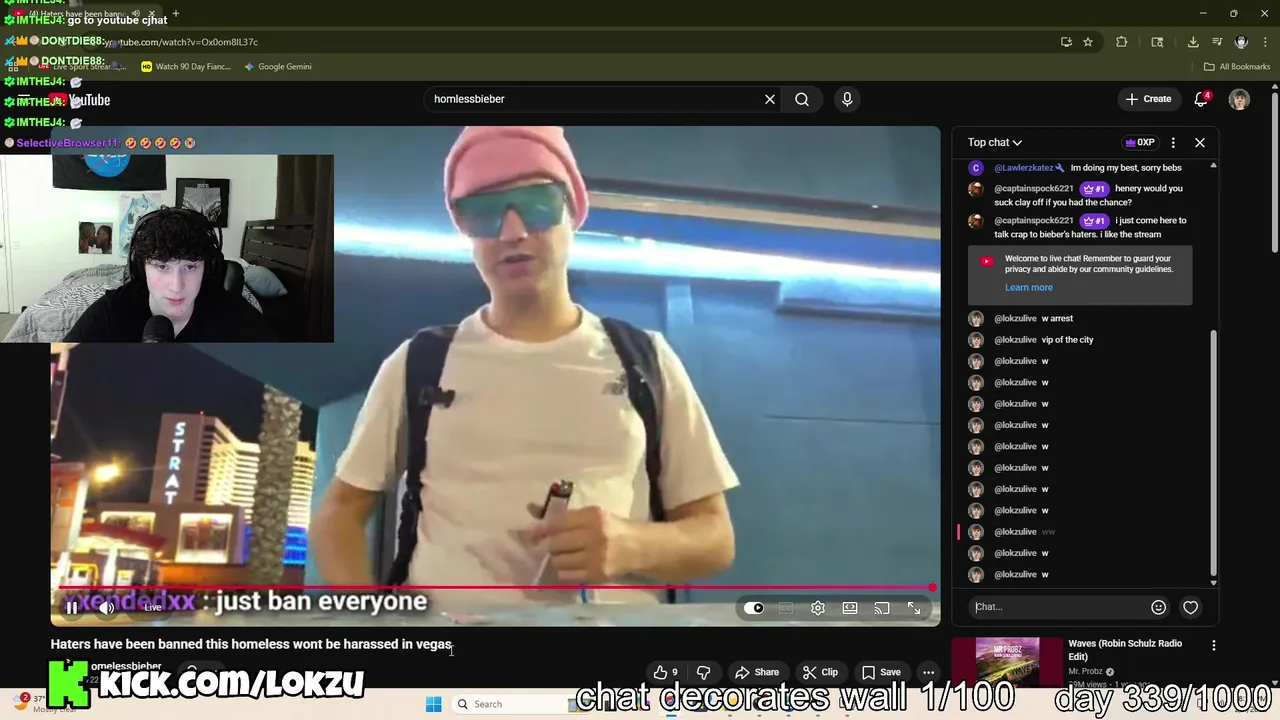The width and height of the screenshot is (1280, 720).
Task: Send a heart reaction in chat
Action: click(1191, 607)
